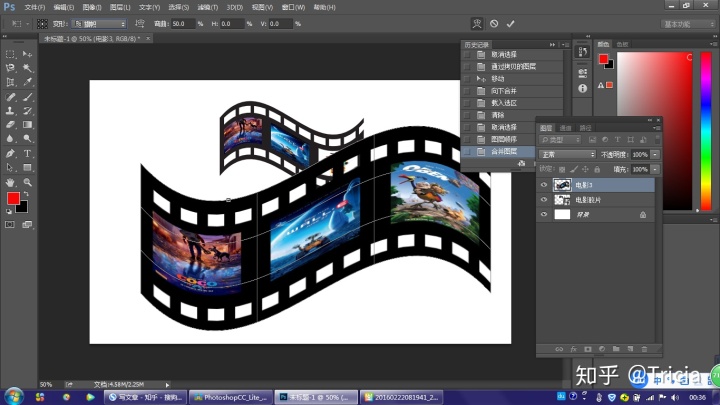
Task: Open the layer filter type dropdown
Action: (x=560, y=140)
